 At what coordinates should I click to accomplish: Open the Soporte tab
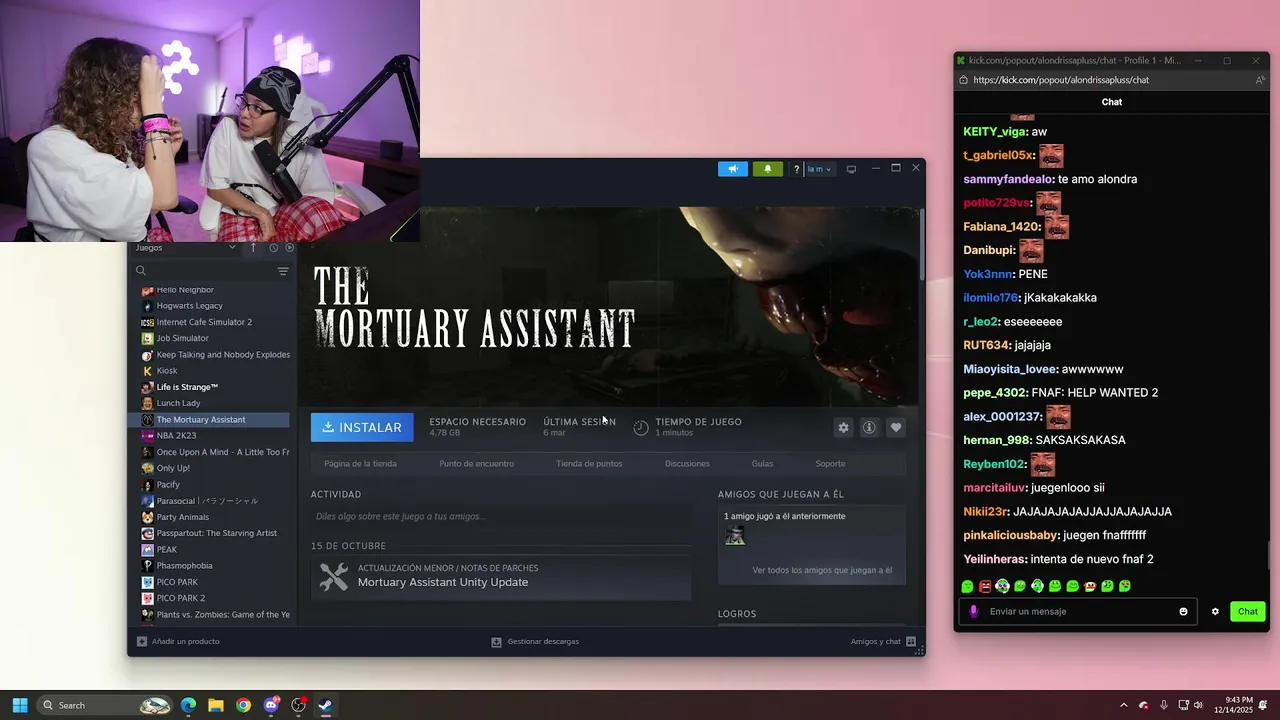(830, 464)
